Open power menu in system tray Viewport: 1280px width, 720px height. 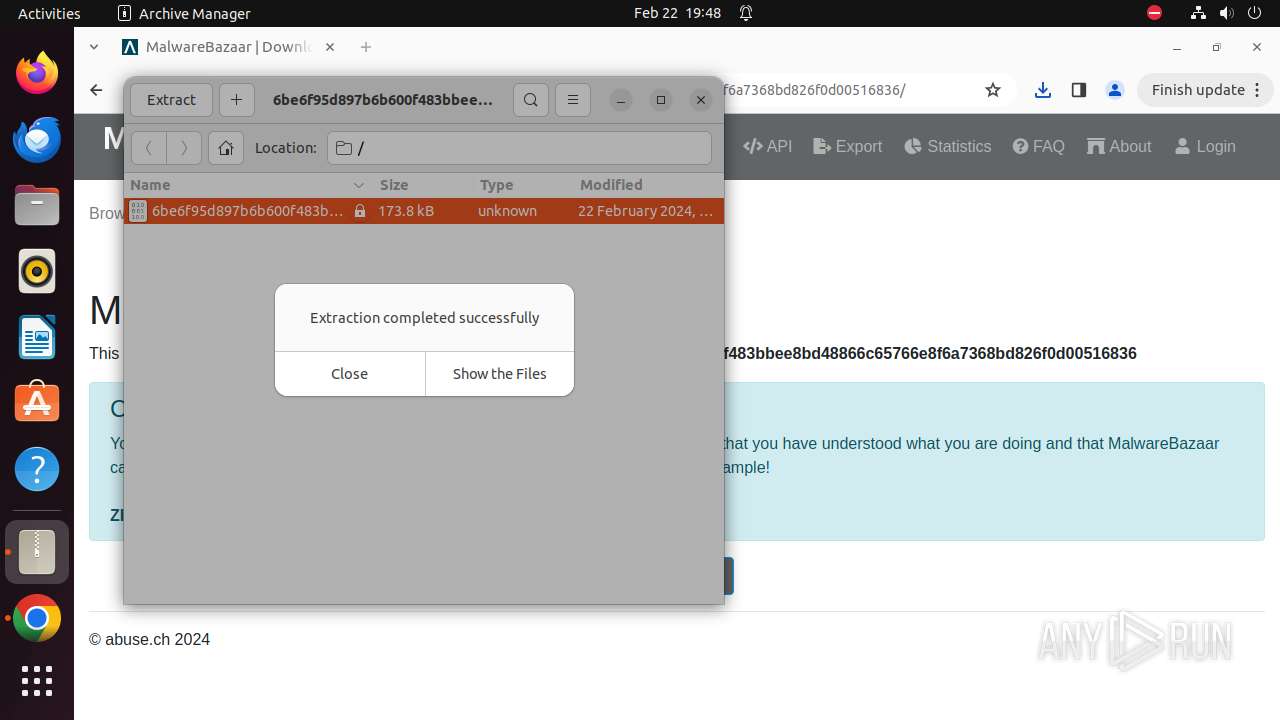tap(1253, 13)
